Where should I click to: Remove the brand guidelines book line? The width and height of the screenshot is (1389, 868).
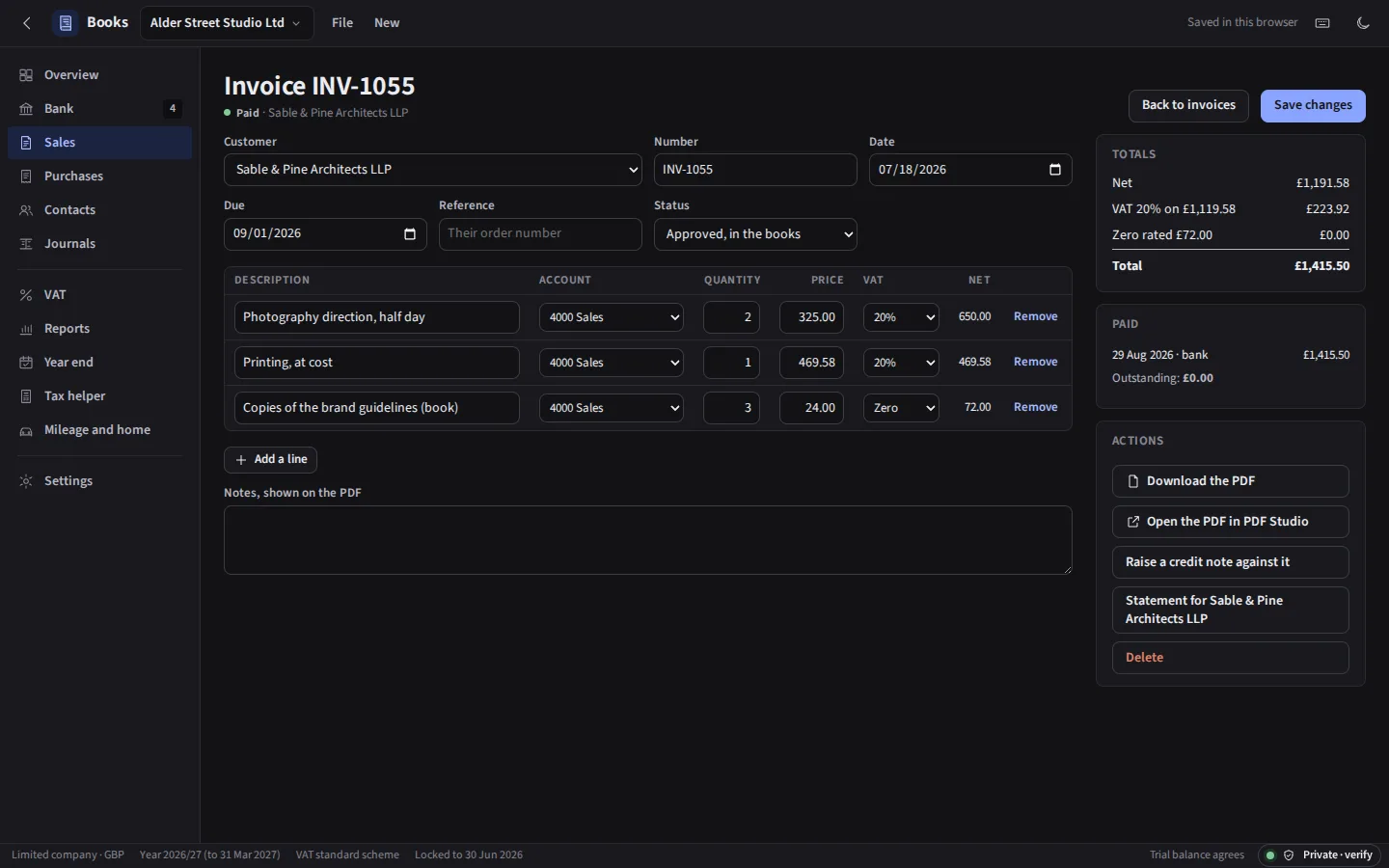click(x=1036, y=408)
